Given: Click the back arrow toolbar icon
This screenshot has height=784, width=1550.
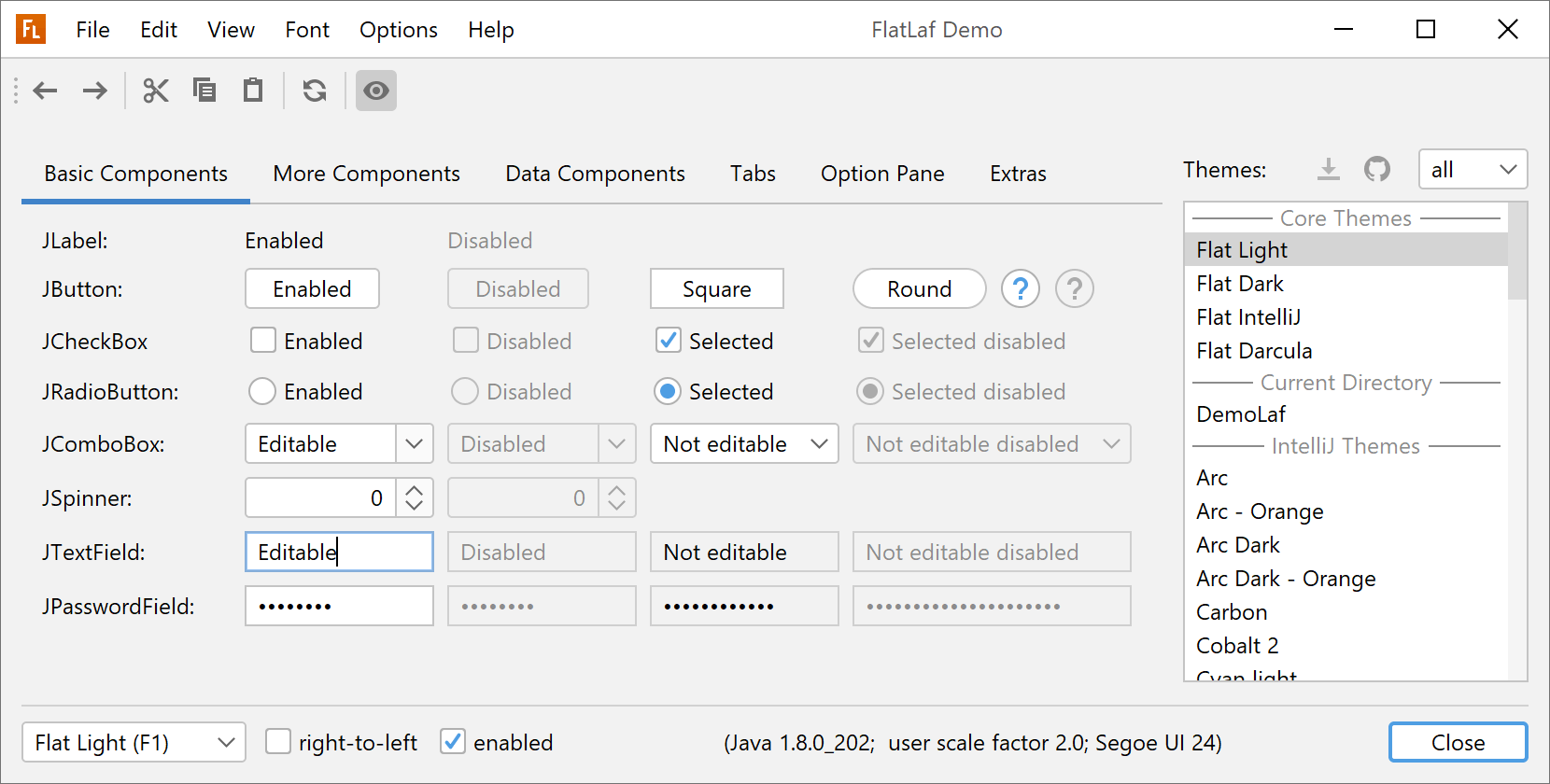Looking at the screenshot, I should pyautogui.click(x=45, y=91).
